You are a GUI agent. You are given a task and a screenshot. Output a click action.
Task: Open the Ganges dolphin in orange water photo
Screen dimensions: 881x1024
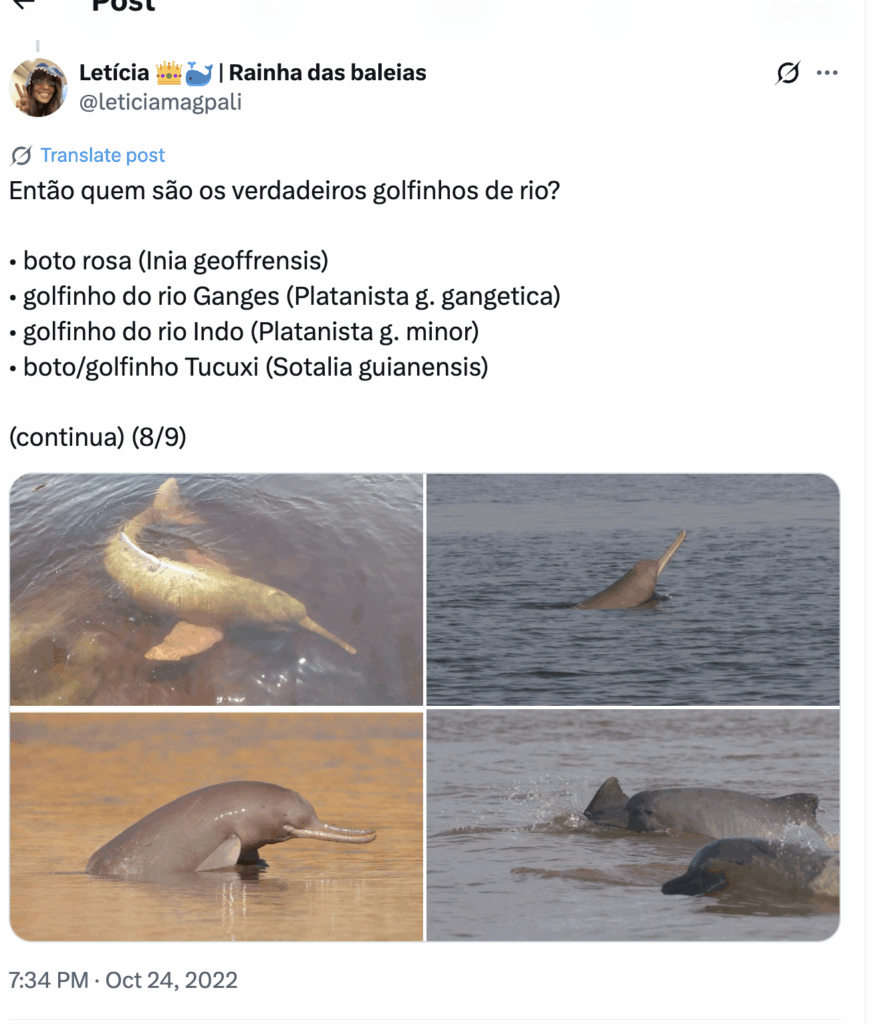pyautogui.click(x=216, y=825)
